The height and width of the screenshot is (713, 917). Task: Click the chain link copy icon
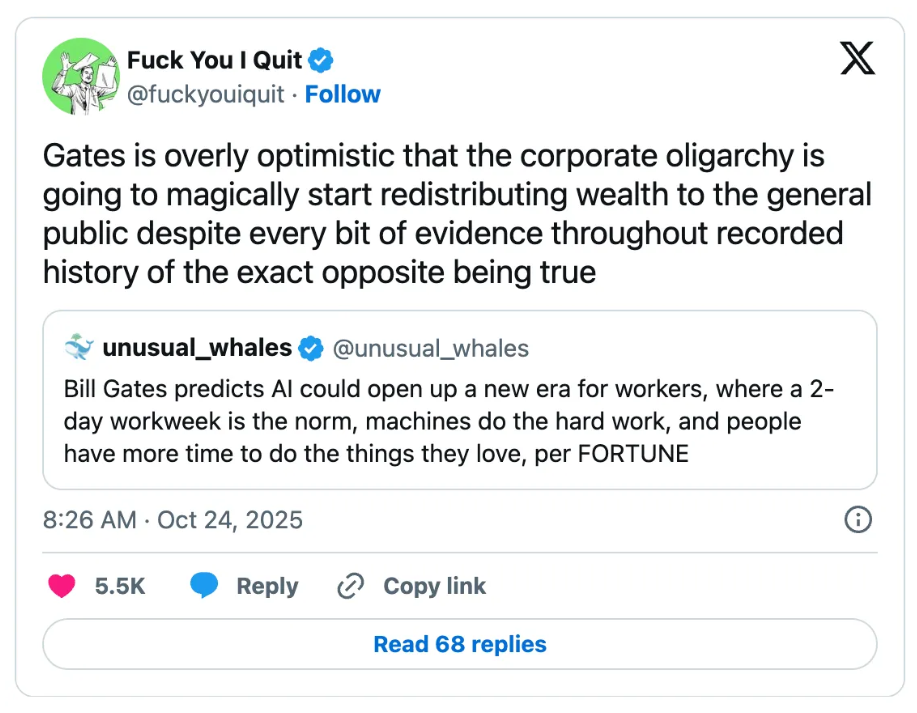(350, 586)
